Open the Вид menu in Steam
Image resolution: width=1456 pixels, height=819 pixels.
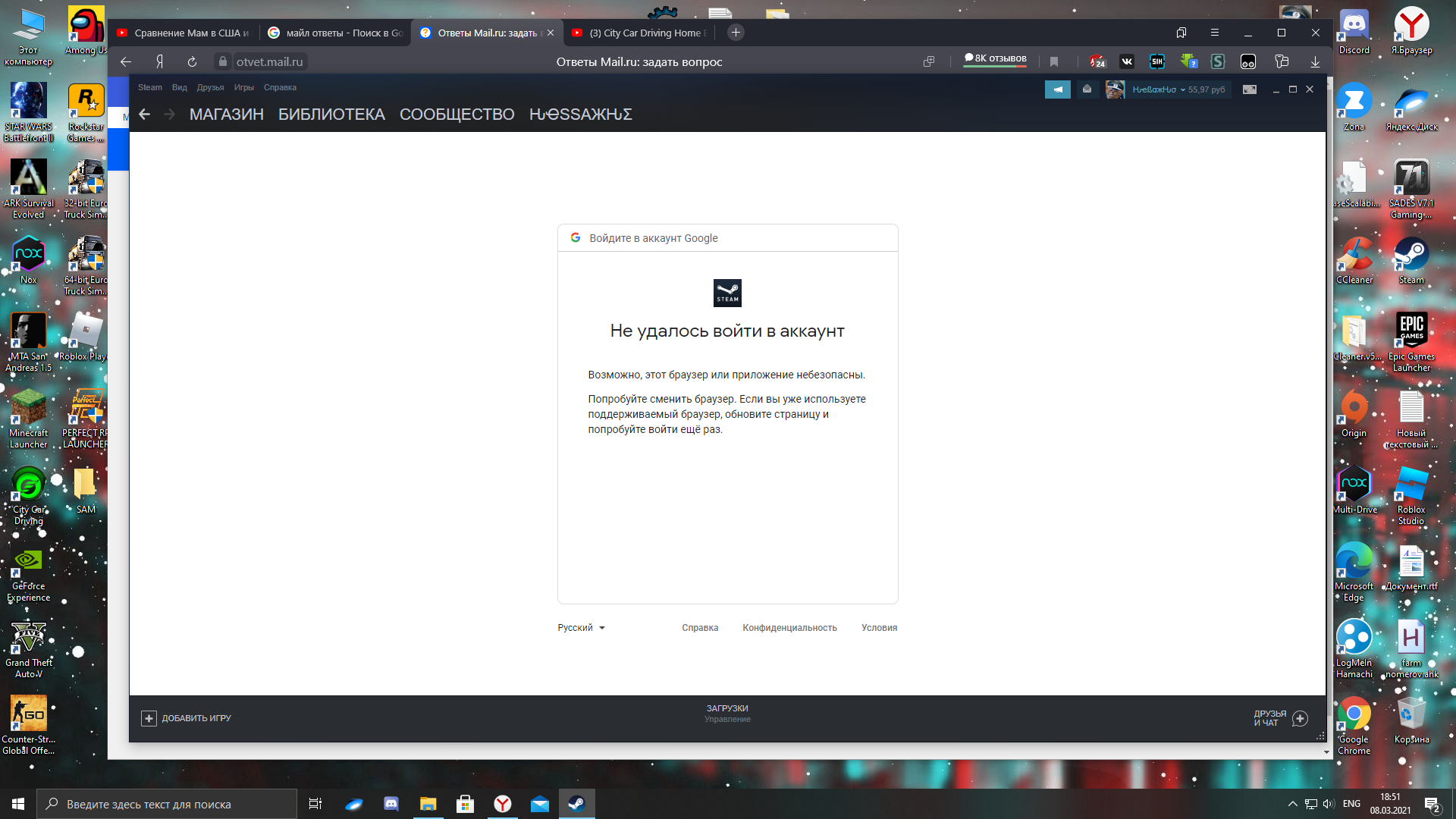point(179,87)
